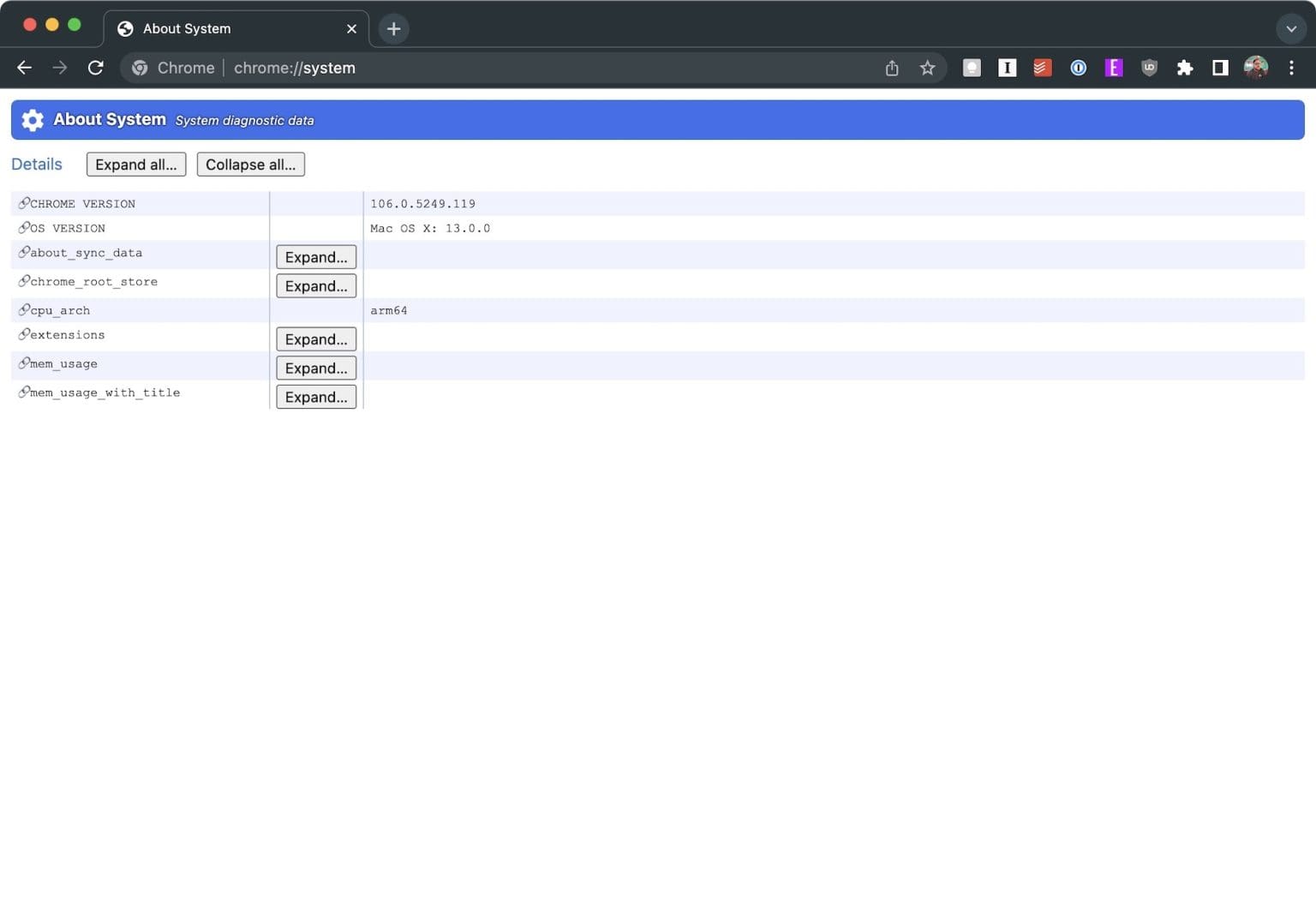Bookmark this page with the star icon
Viewport: 1316px width, 899px height.
927,68
